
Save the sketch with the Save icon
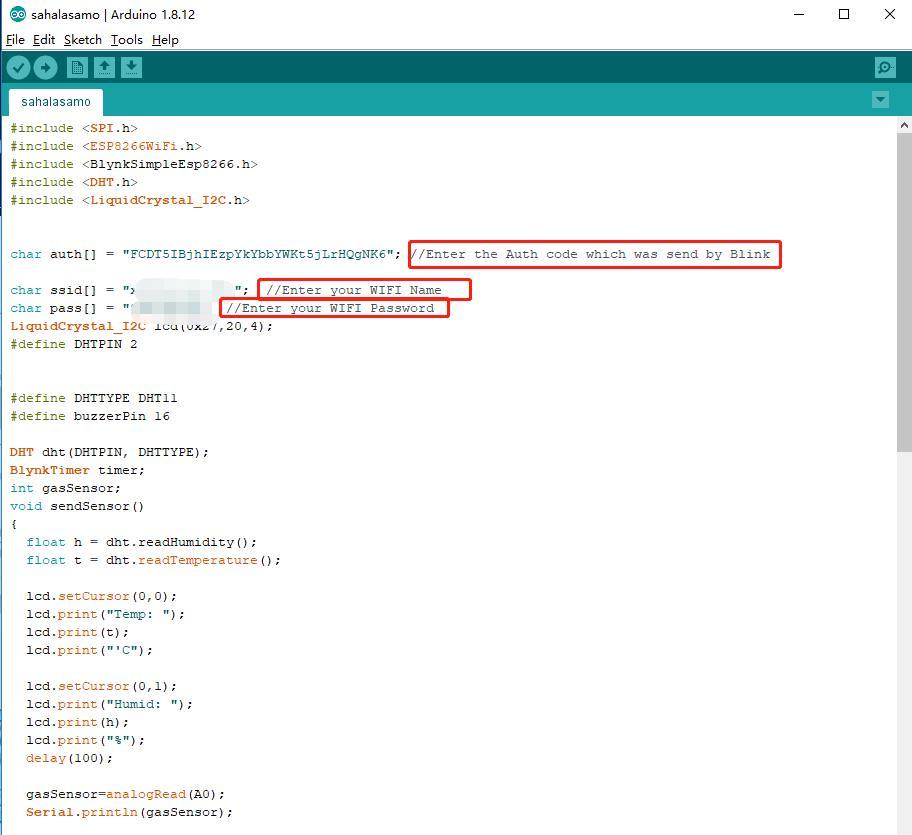tap(131, 67)
